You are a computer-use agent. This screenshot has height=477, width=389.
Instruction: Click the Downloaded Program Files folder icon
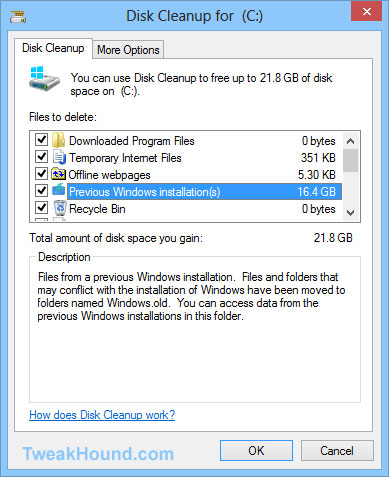click(59, 140)
